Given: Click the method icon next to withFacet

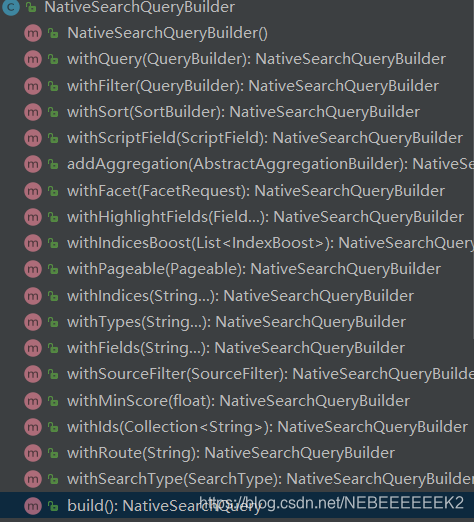Looking at the screenshot, I should click(33, 191).
